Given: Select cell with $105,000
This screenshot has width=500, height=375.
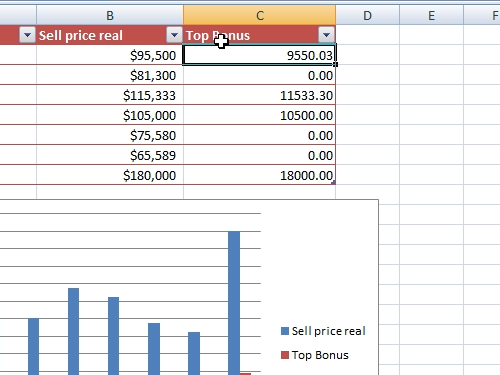Looking at the screenshot, I should pos(110,115).
